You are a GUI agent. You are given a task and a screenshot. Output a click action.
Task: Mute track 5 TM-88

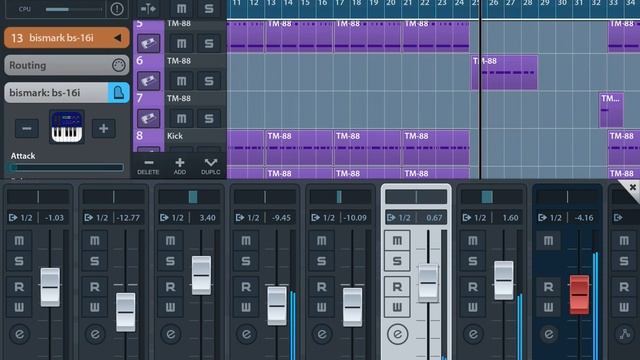(x=182, y=43)
